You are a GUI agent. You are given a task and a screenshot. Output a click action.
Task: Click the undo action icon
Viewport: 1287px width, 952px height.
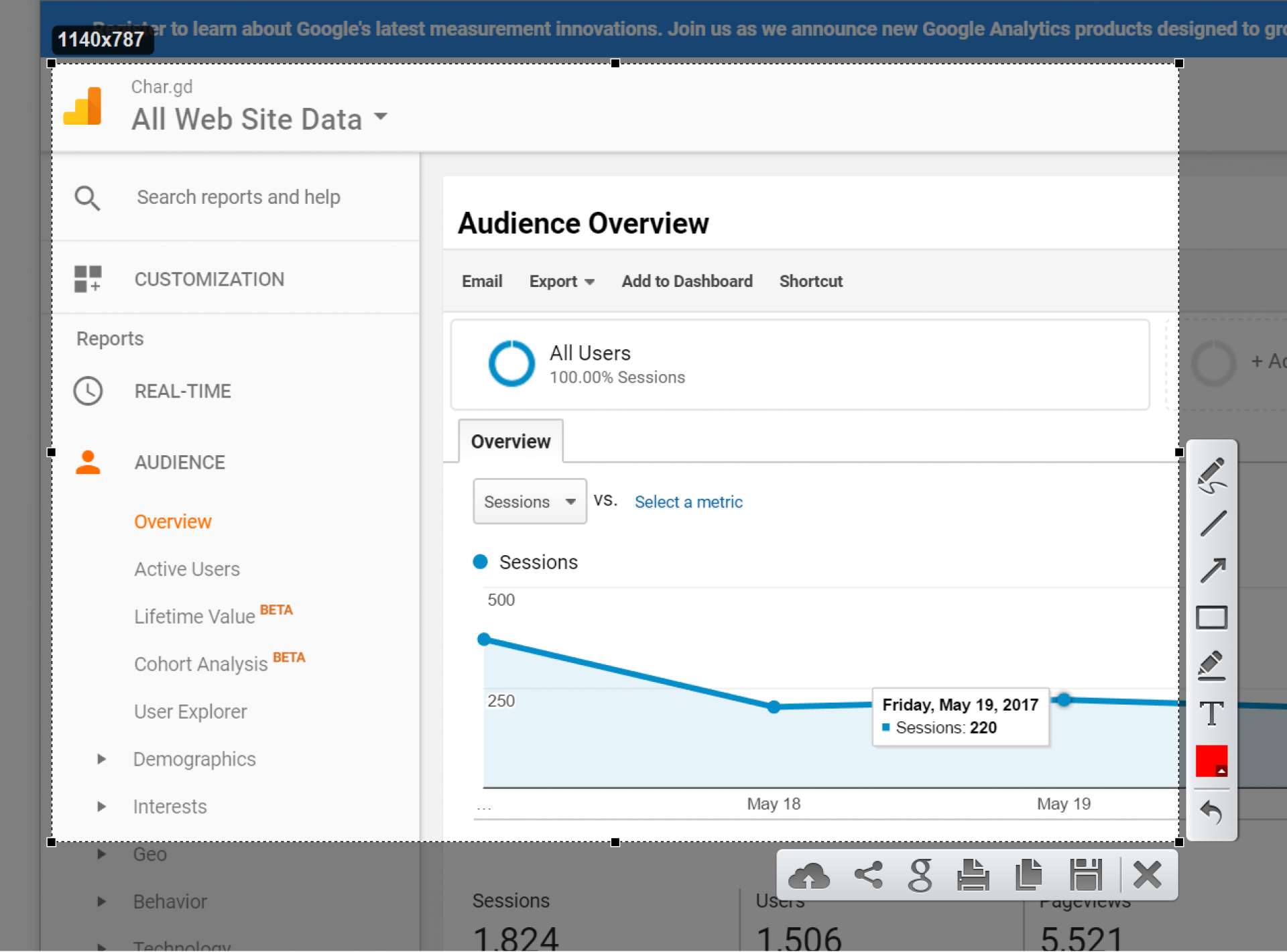point(1213,812)
